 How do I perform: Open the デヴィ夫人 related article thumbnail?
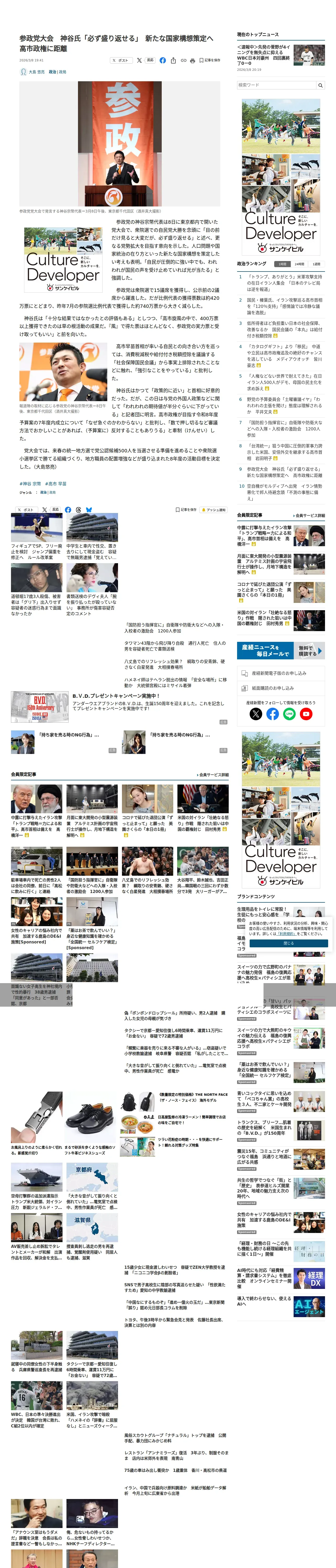(x=92, y=578)
